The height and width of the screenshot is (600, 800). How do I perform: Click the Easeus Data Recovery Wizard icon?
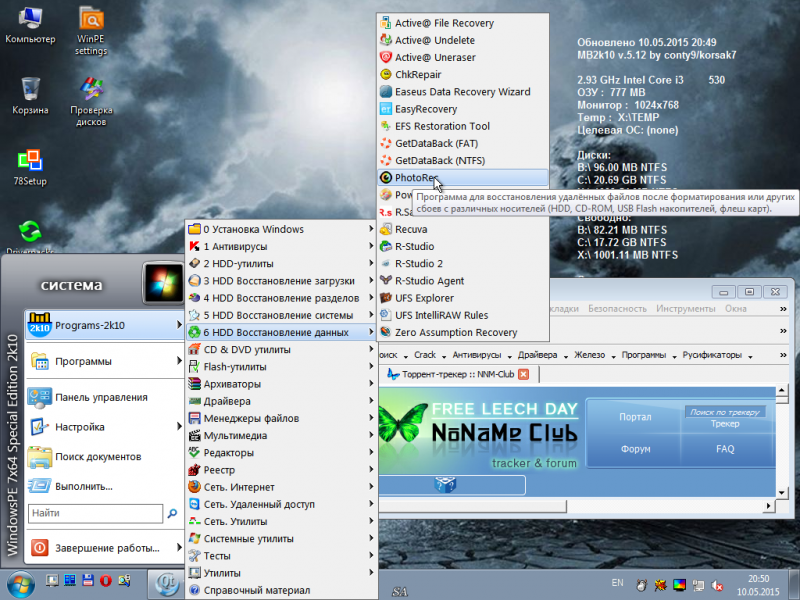386,92
